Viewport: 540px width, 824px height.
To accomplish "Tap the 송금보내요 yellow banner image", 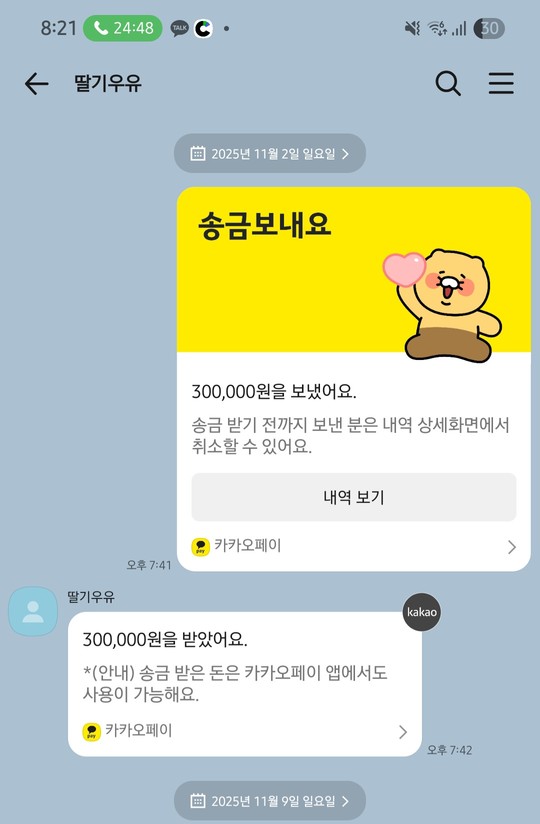I will 354,270.
